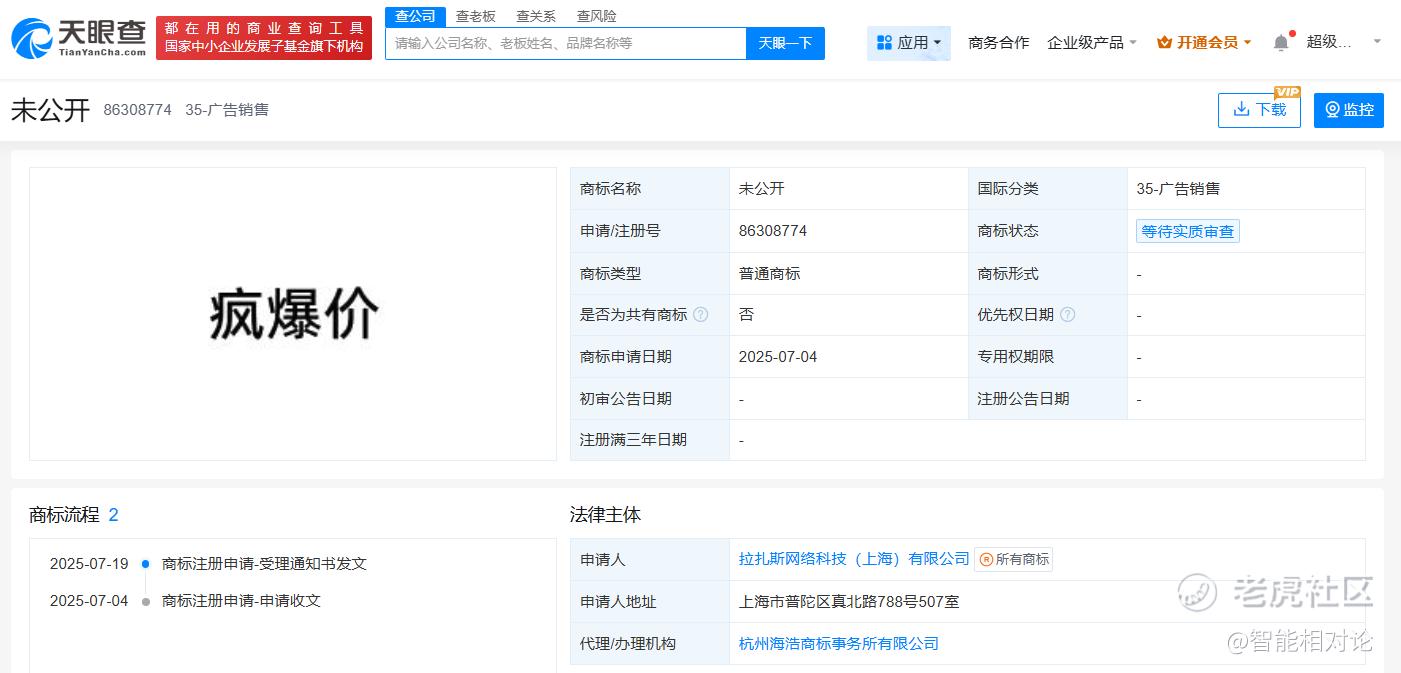Image resolution: width=1401 pixels, height=673 pixels.
Task: Click the 疯爆价 trademark image
Action: (293, 314)
